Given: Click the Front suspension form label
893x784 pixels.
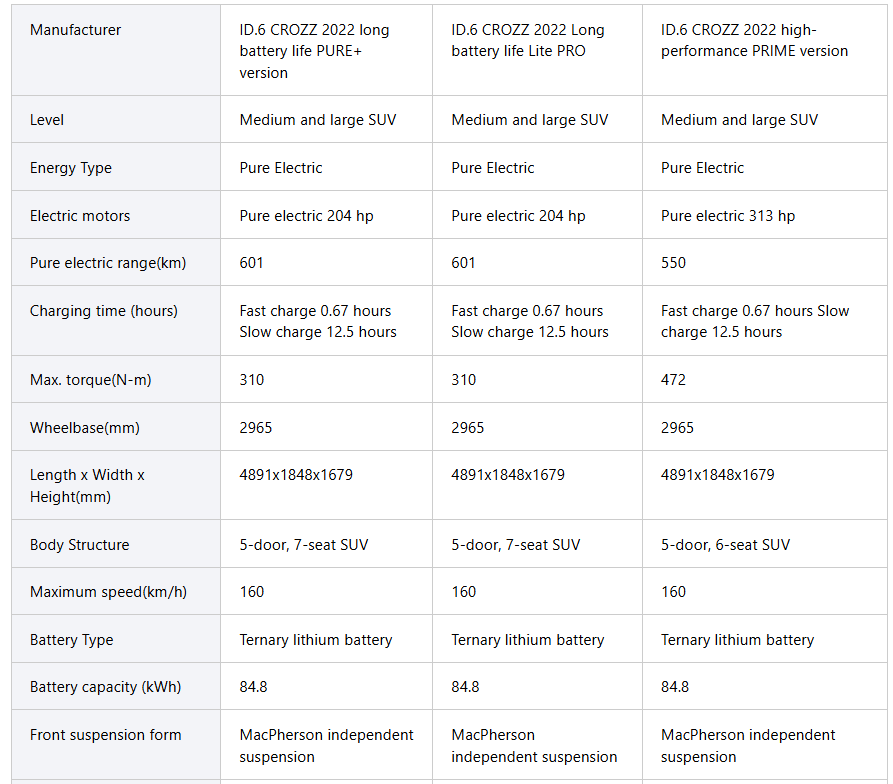Looking at the screenshot, I should click(106, 735).
